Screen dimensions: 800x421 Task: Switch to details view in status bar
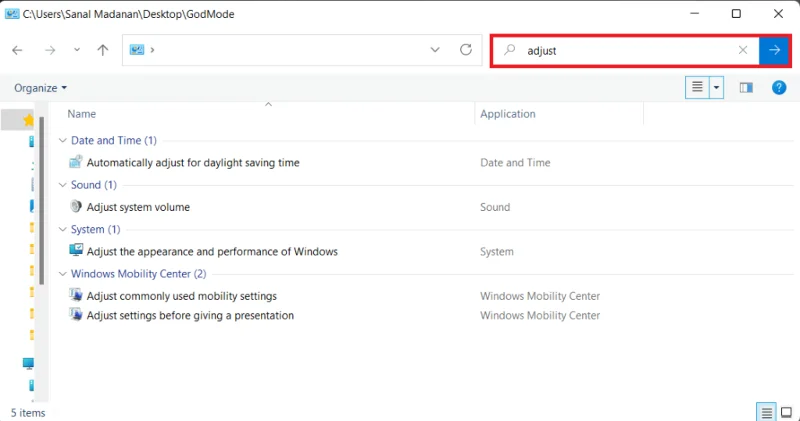click(766, 412)
